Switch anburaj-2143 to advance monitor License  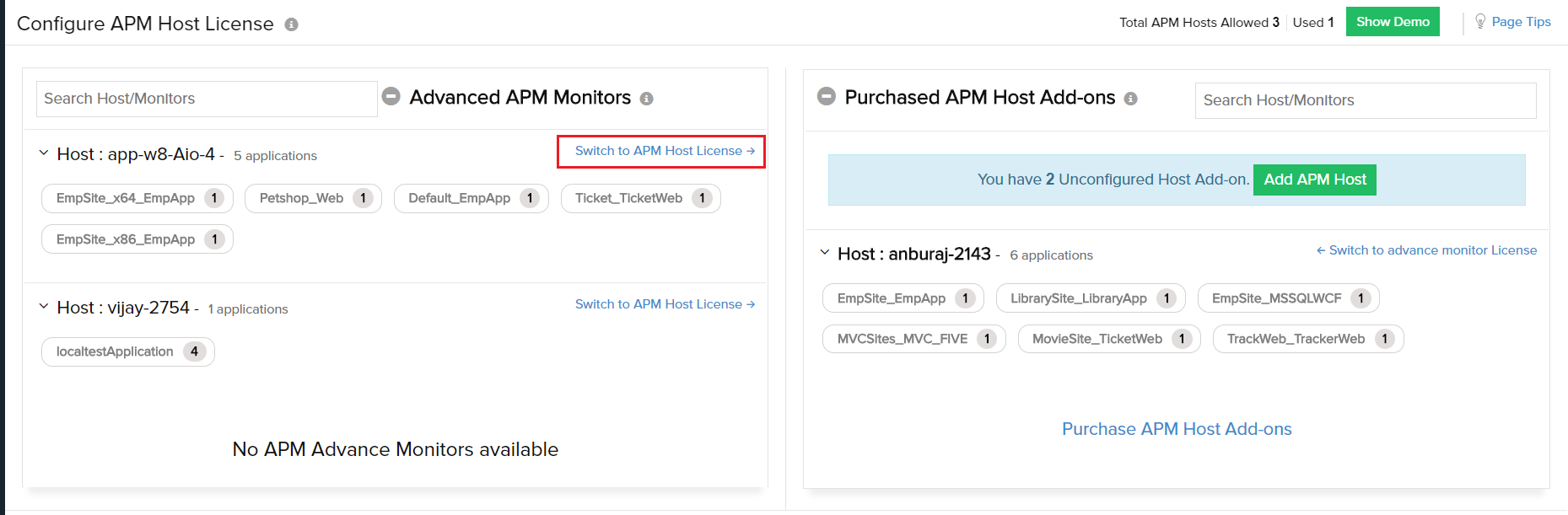(1426, 250)
